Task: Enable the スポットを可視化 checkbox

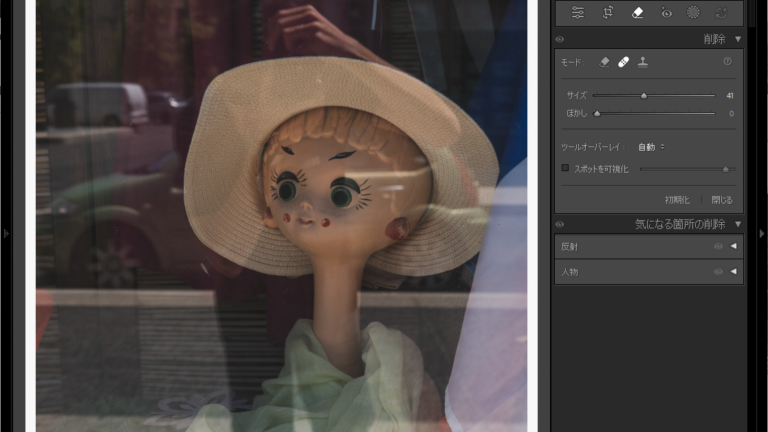Action: coord(565,168)
